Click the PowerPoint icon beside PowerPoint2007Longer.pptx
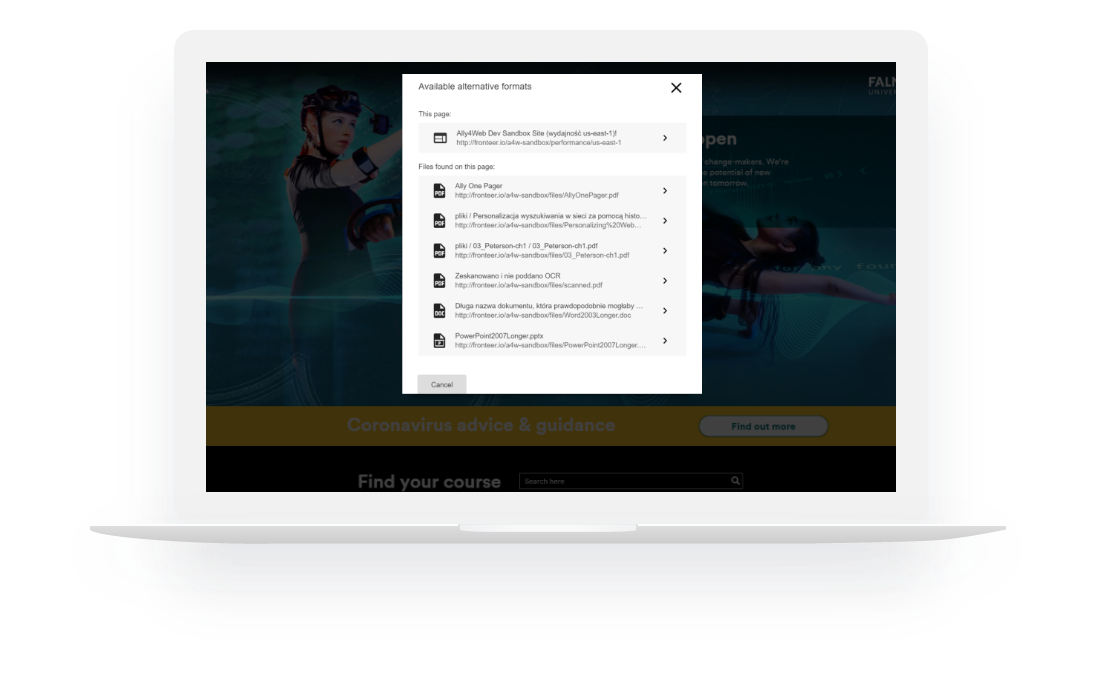This screenshot has height=674, width=1096. 440,340
